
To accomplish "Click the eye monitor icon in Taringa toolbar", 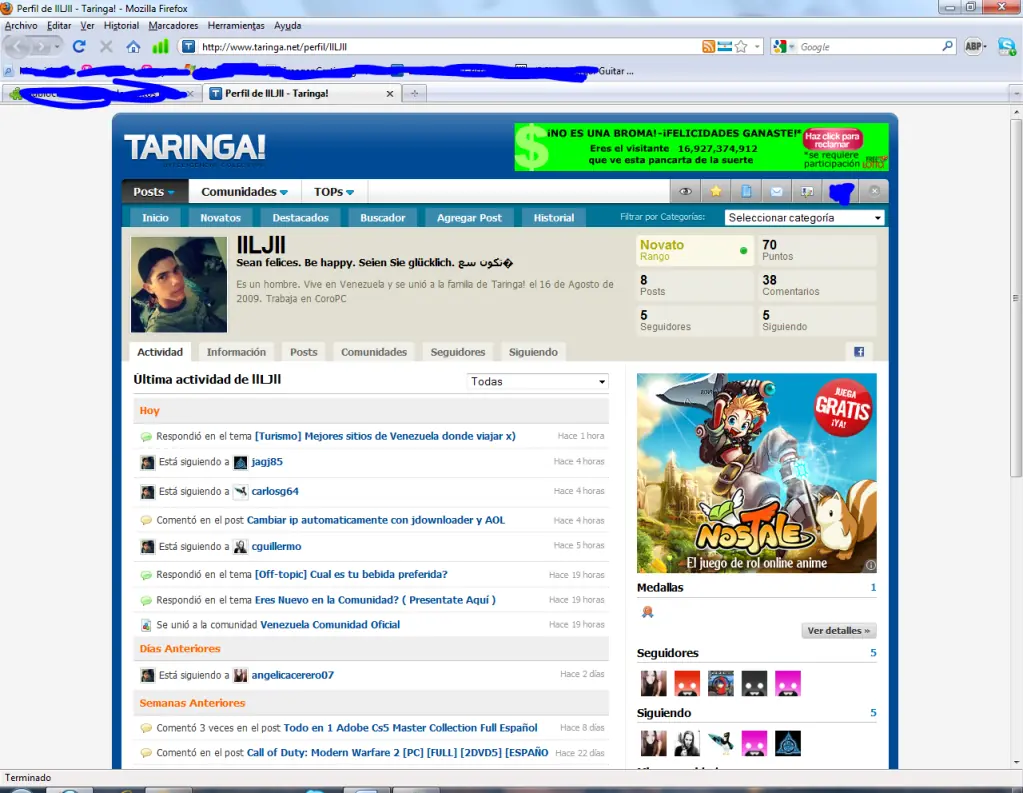I will [685, 191].
